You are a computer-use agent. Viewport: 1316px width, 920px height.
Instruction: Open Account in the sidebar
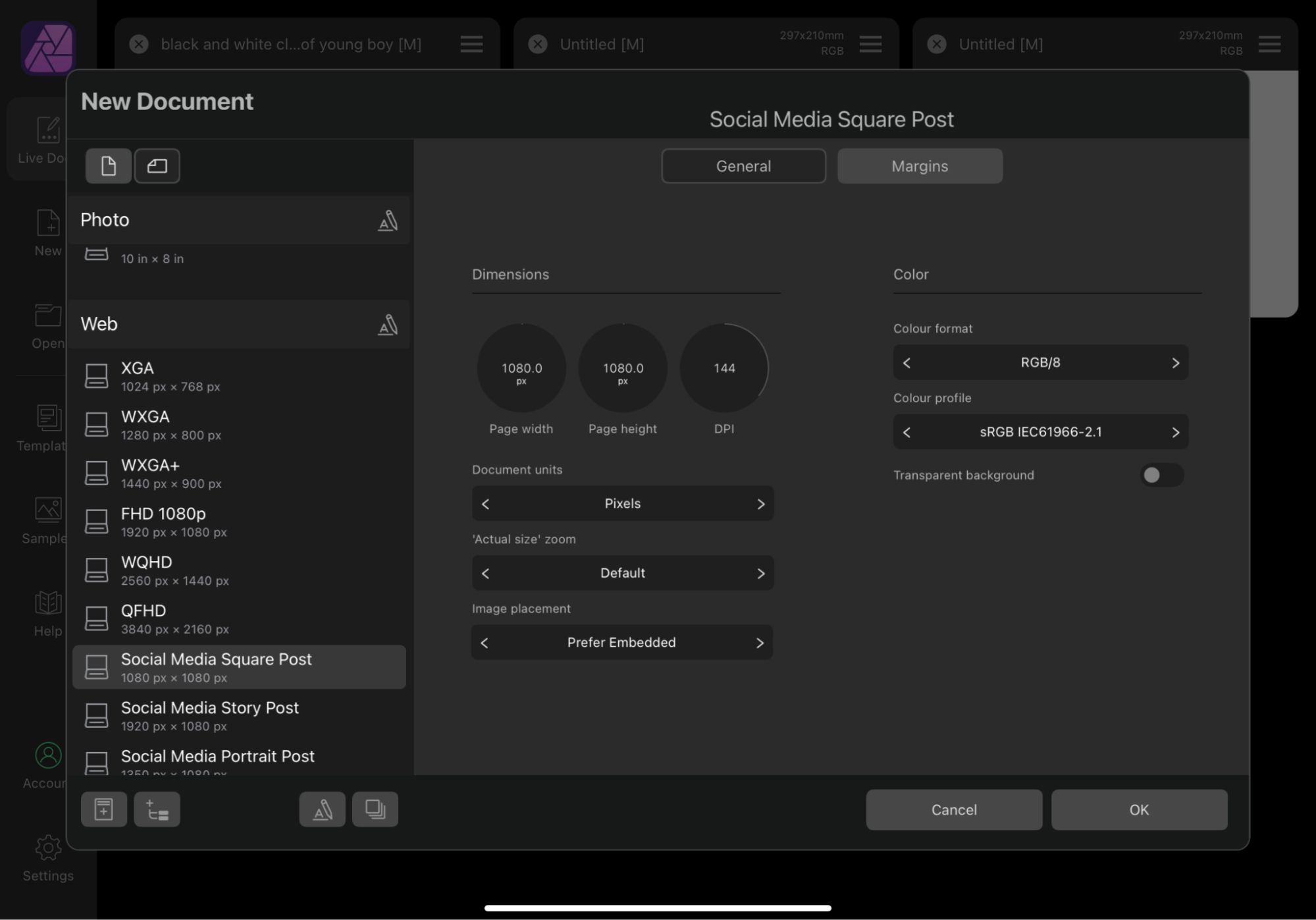46,765
